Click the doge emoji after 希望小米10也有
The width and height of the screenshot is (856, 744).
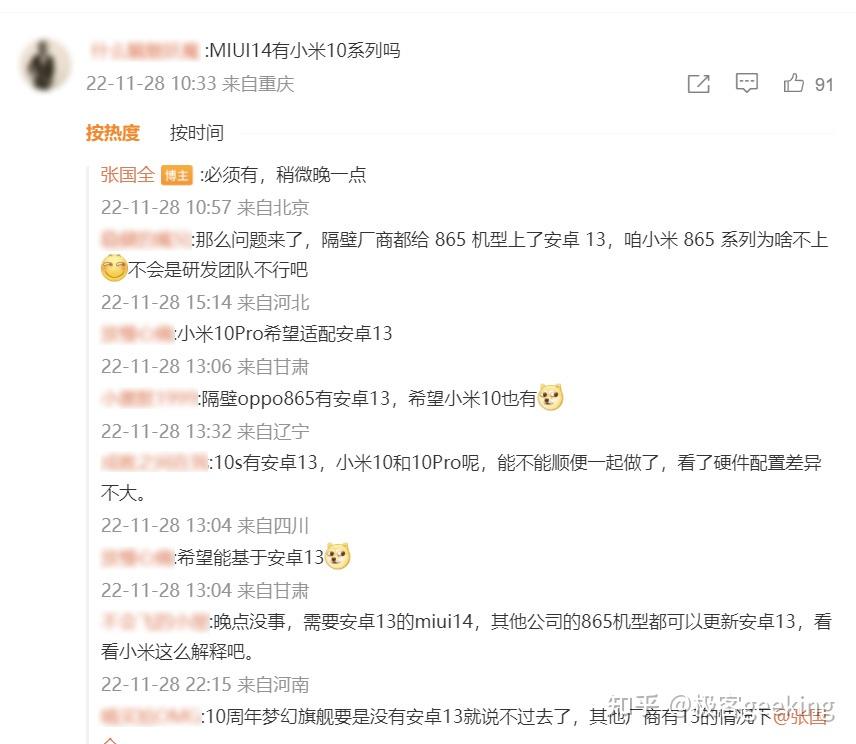pos(550,397)
